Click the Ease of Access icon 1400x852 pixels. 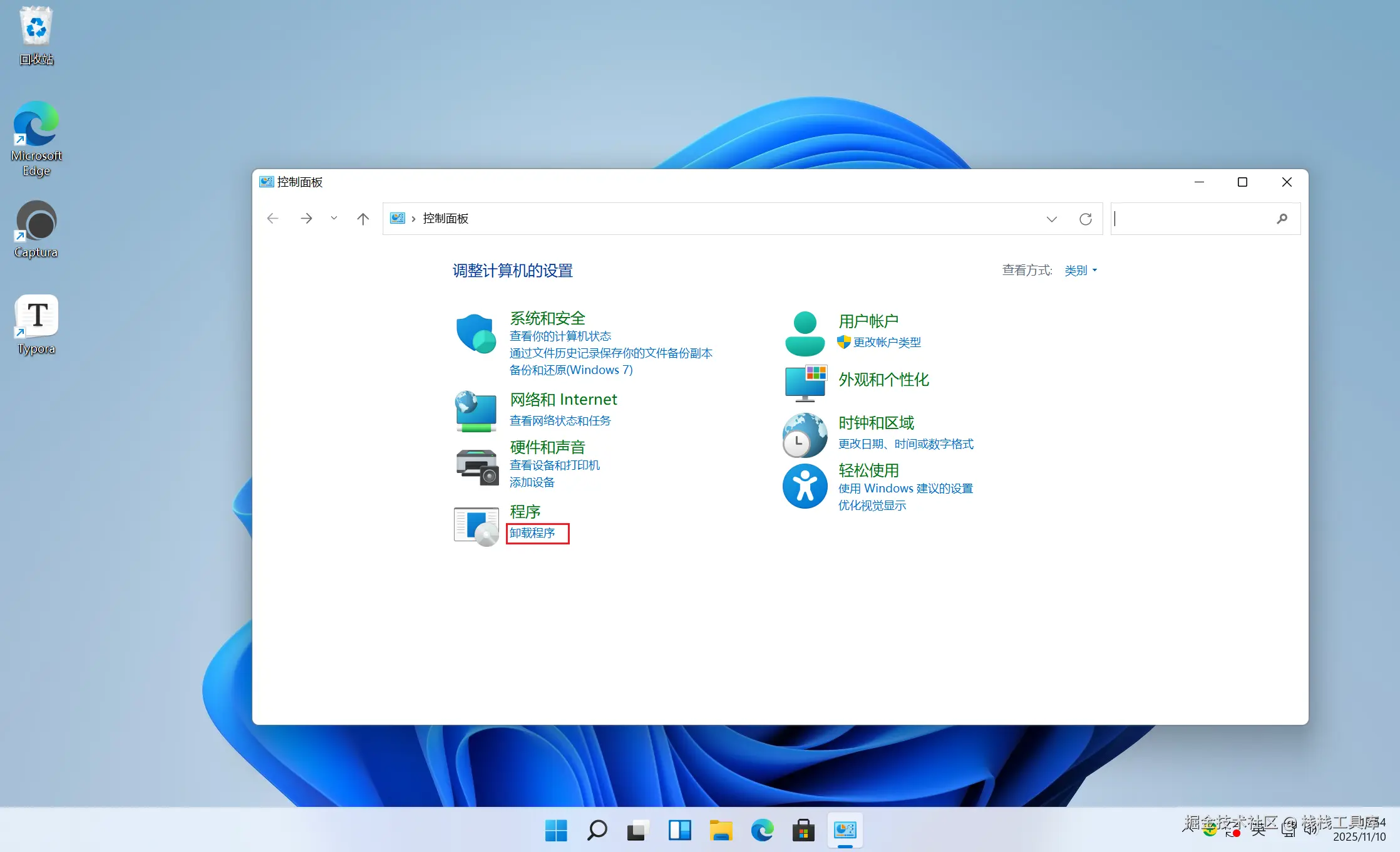coord(805,486)
